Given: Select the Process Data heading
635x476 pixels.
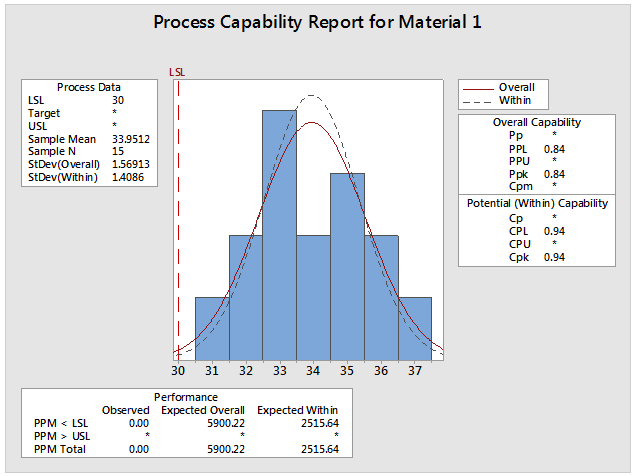Looking at the screenshot, I should pos(89,88).
